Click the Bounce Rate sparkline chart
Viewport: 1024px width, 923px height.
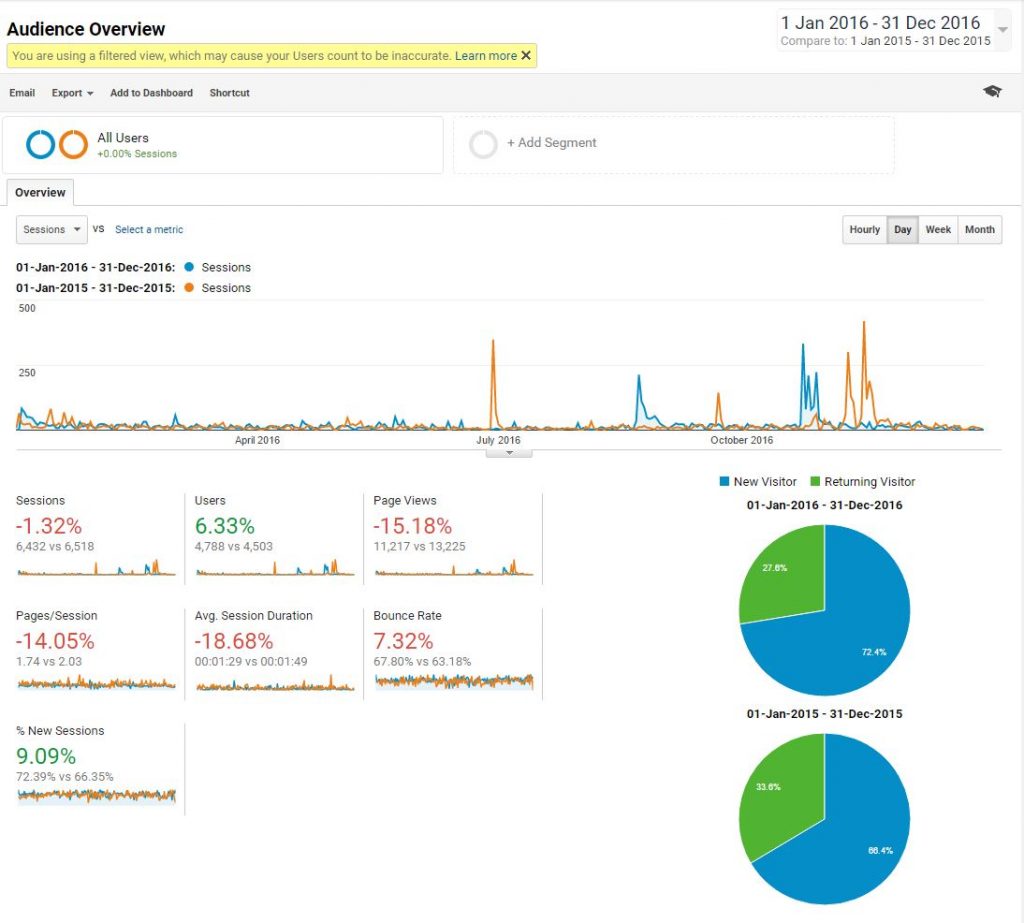[454, 681]
